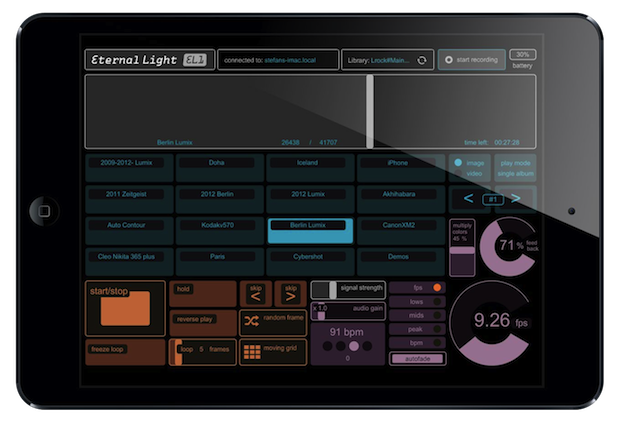
Task: Select the video radio option
Action: tap(458, 174)
